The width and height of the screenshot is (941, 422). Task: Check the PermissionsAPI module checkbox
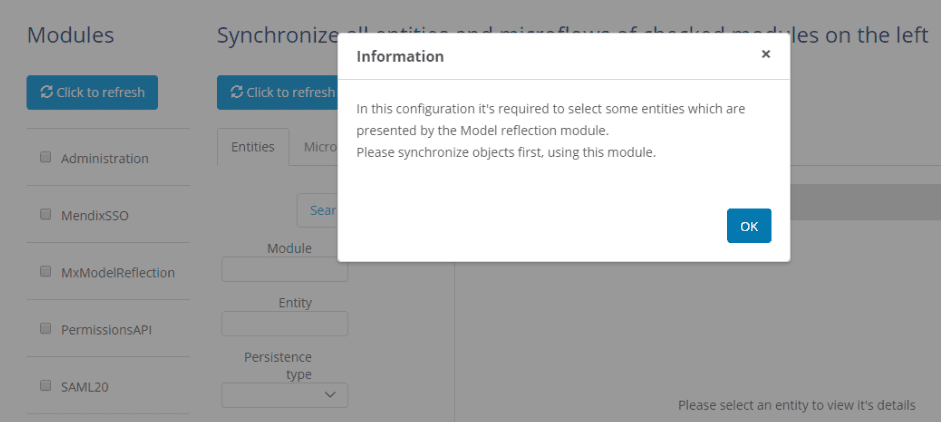(x=46, y=328)
